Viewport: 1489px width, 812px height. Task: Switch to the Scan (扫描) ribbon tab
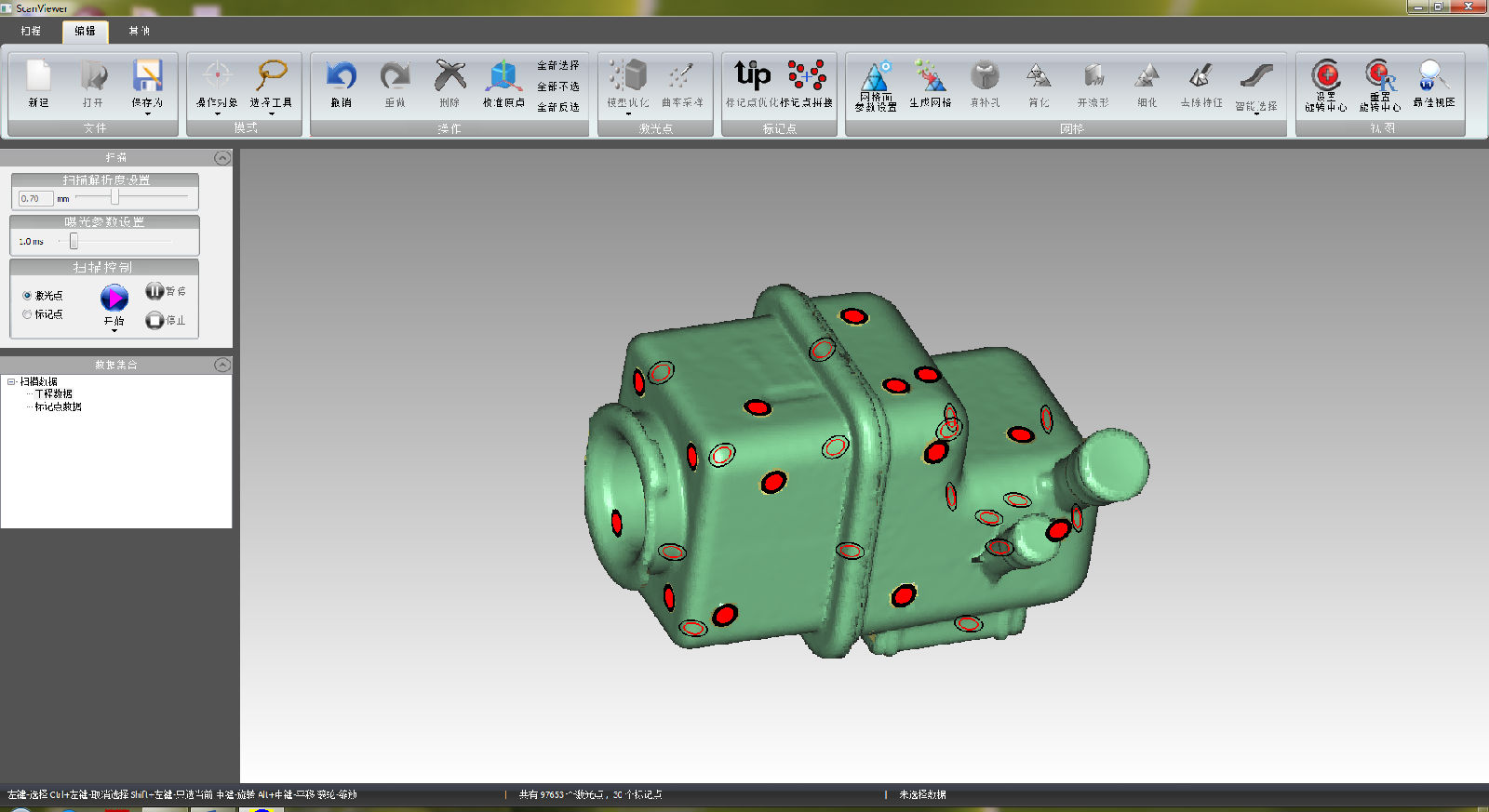click(x=31, y=31)
